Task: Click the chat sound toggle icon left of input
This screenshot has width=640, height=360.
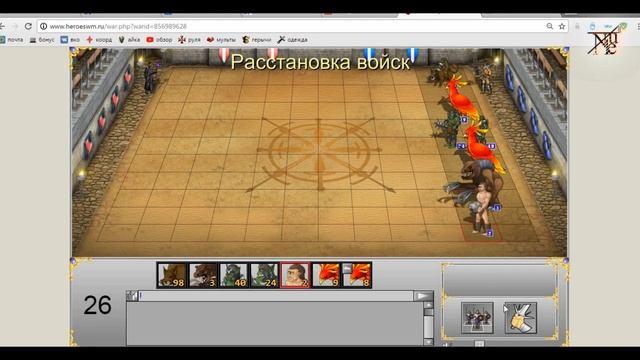Action: (132, 296)
